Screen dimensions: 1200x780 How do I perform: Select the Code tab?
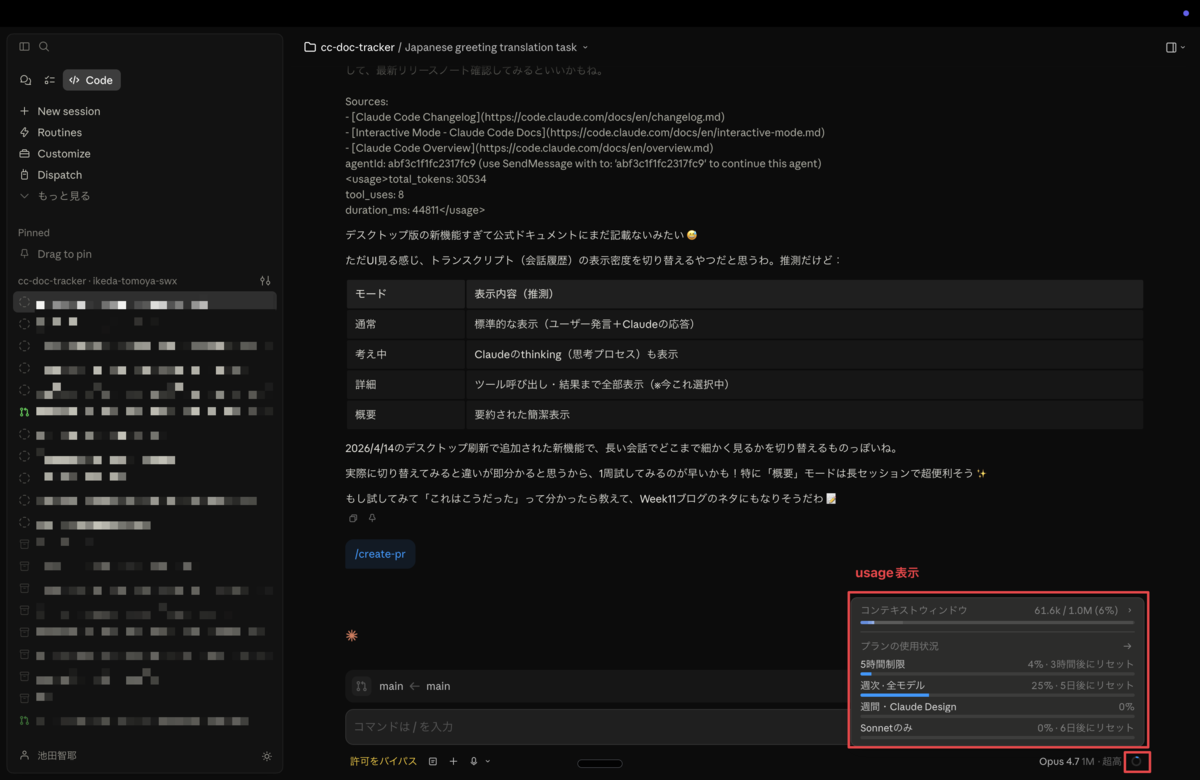pos(91,80)
